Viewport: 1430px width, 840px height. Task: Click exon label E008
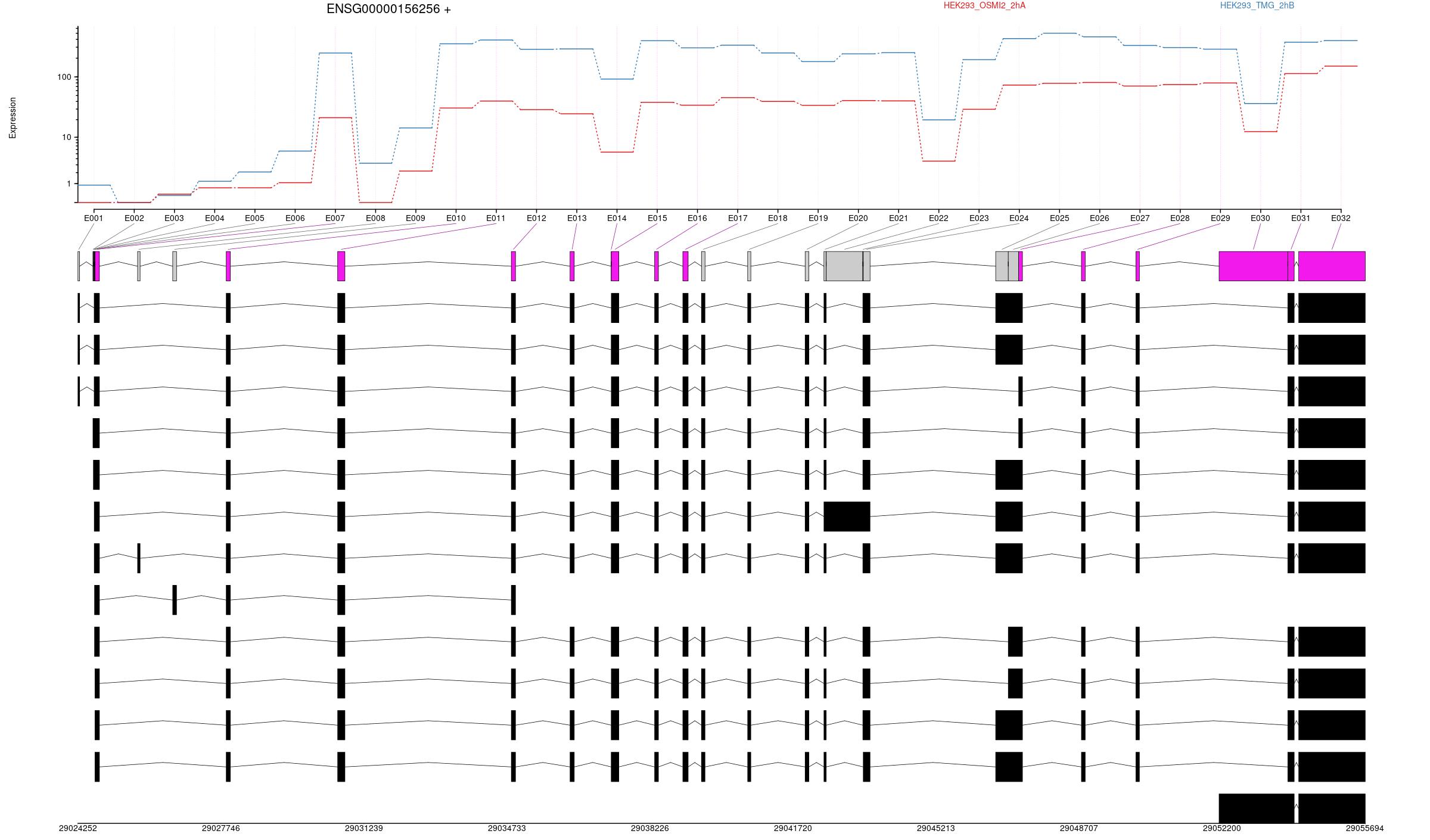click(375, 218)
